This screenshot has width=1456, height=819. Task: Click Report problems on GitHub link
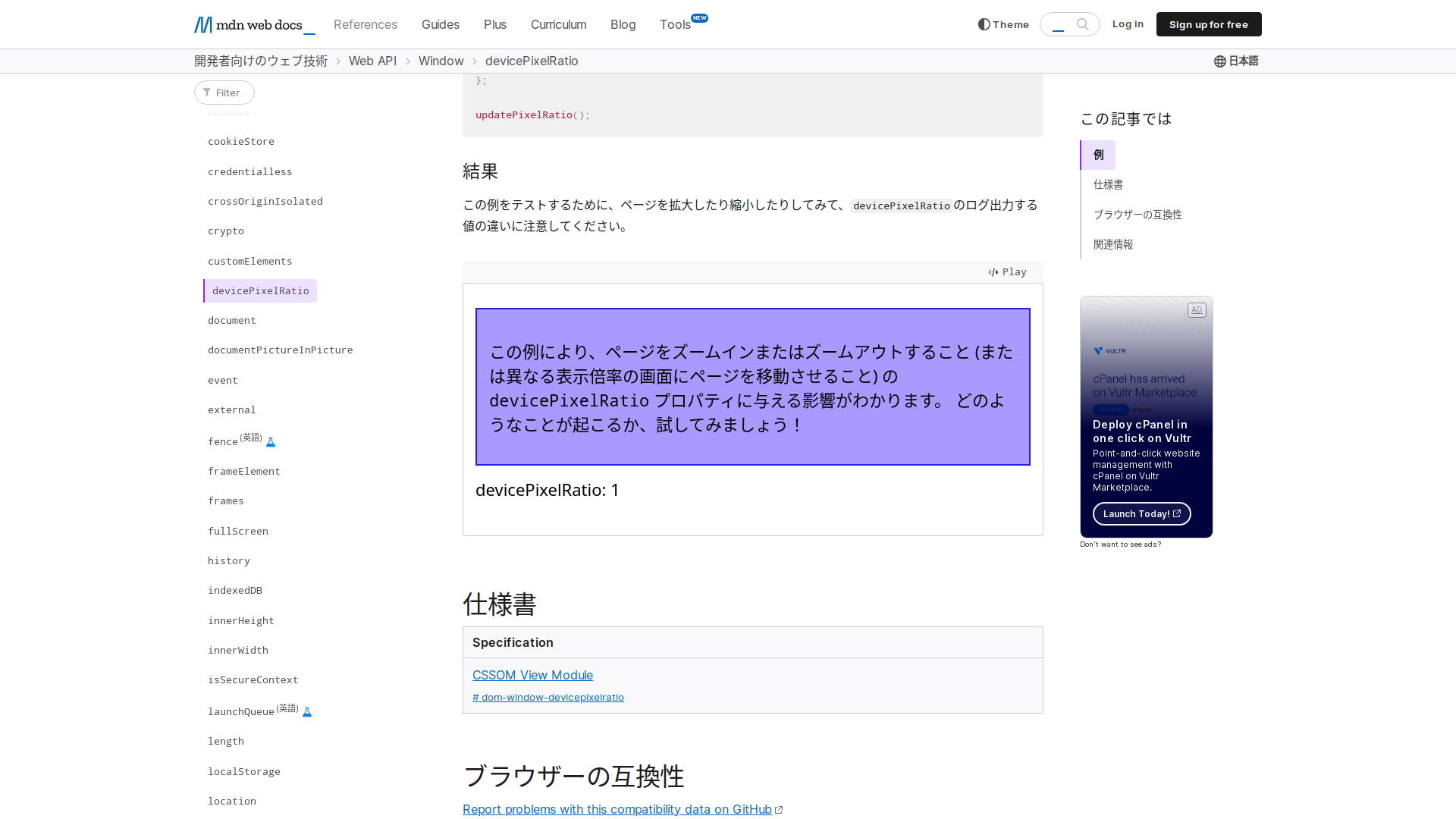pyautogui.click(x=617, y=808)
